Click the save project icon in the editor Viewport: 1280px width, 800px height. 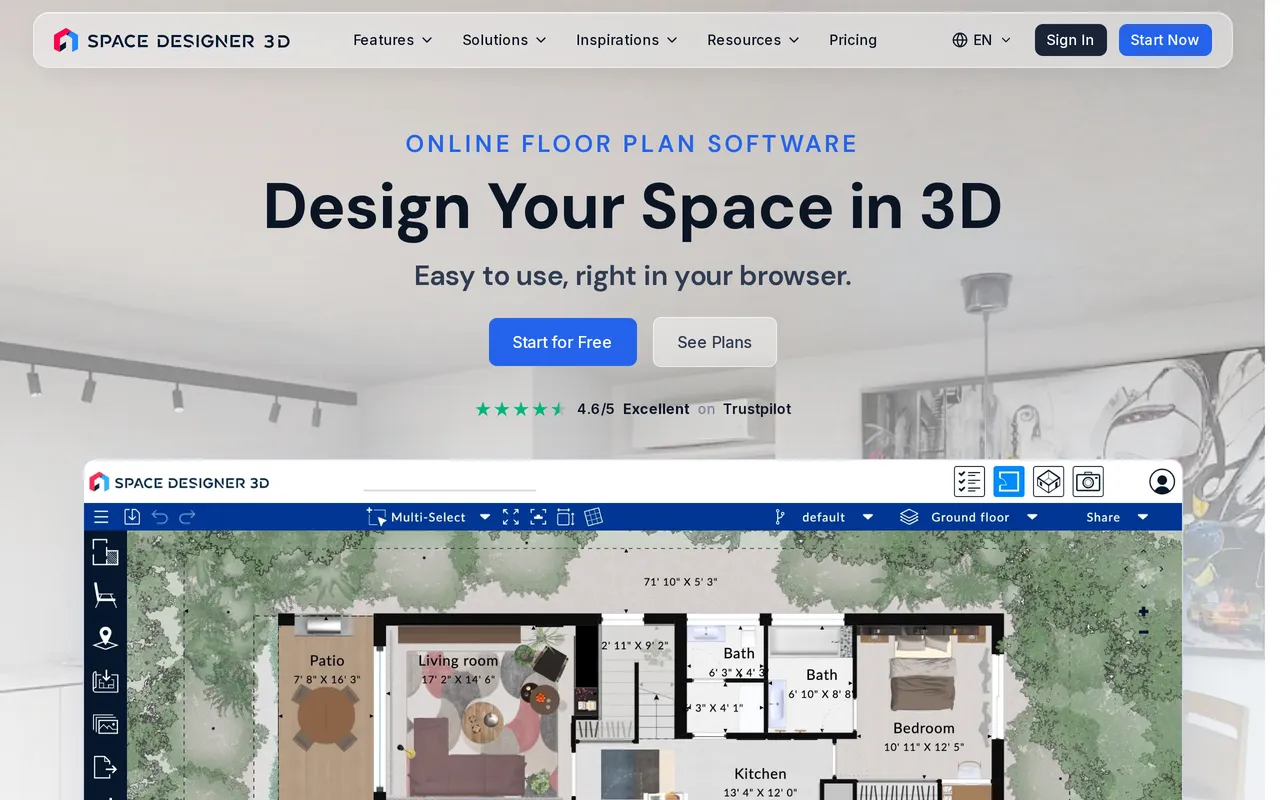click(x=132, y=517)
